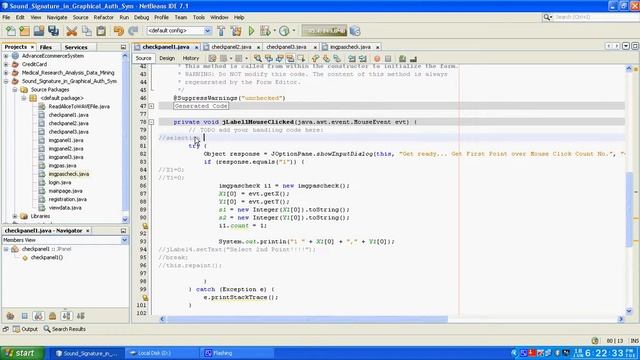Viewport: 640px width, 360px height.
Task: Click the Profile Project clock icon
Action: pyautogui.click(x=284, y=31)
